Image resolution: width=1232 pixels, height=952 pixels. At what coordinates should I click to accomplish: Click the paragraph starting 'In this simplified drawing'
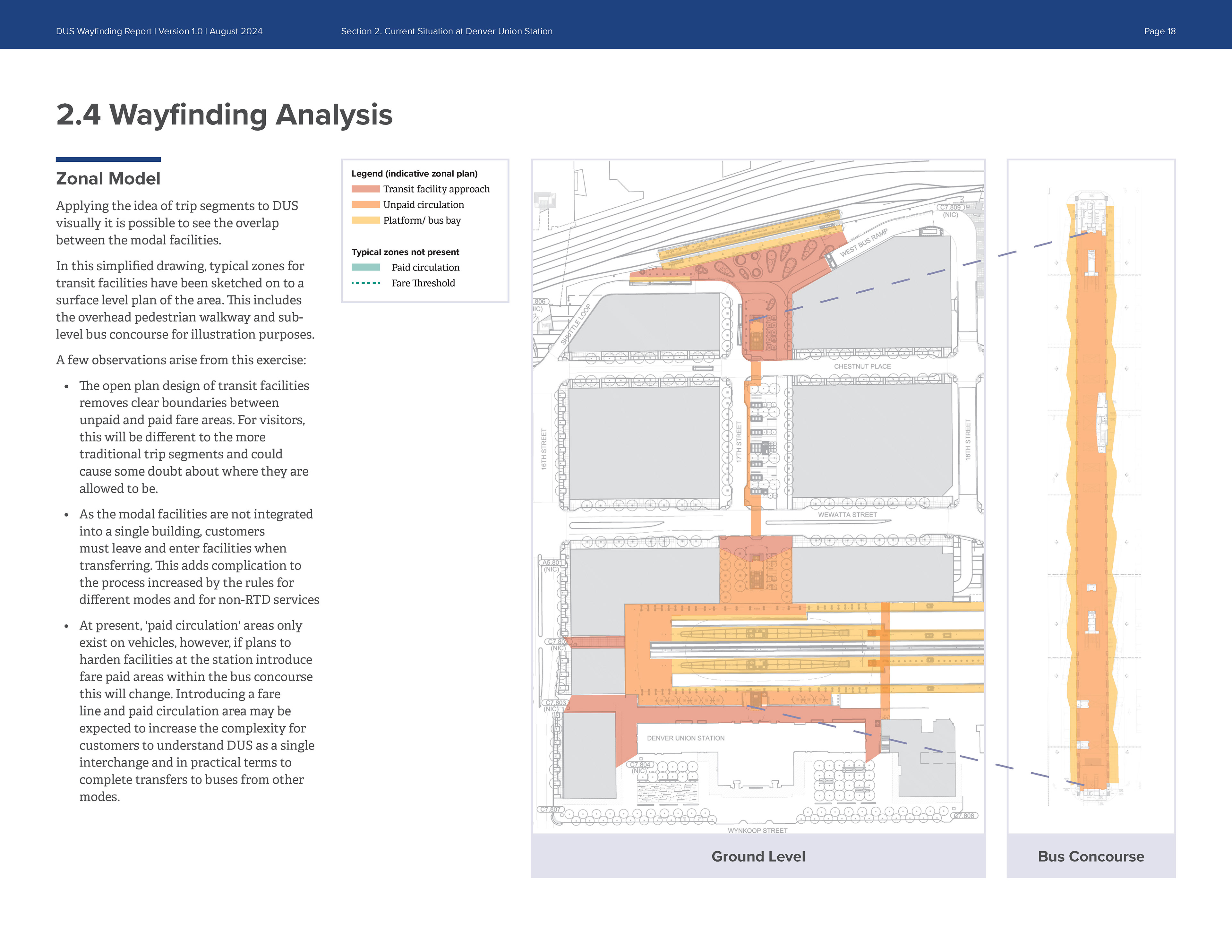point(185,300)
